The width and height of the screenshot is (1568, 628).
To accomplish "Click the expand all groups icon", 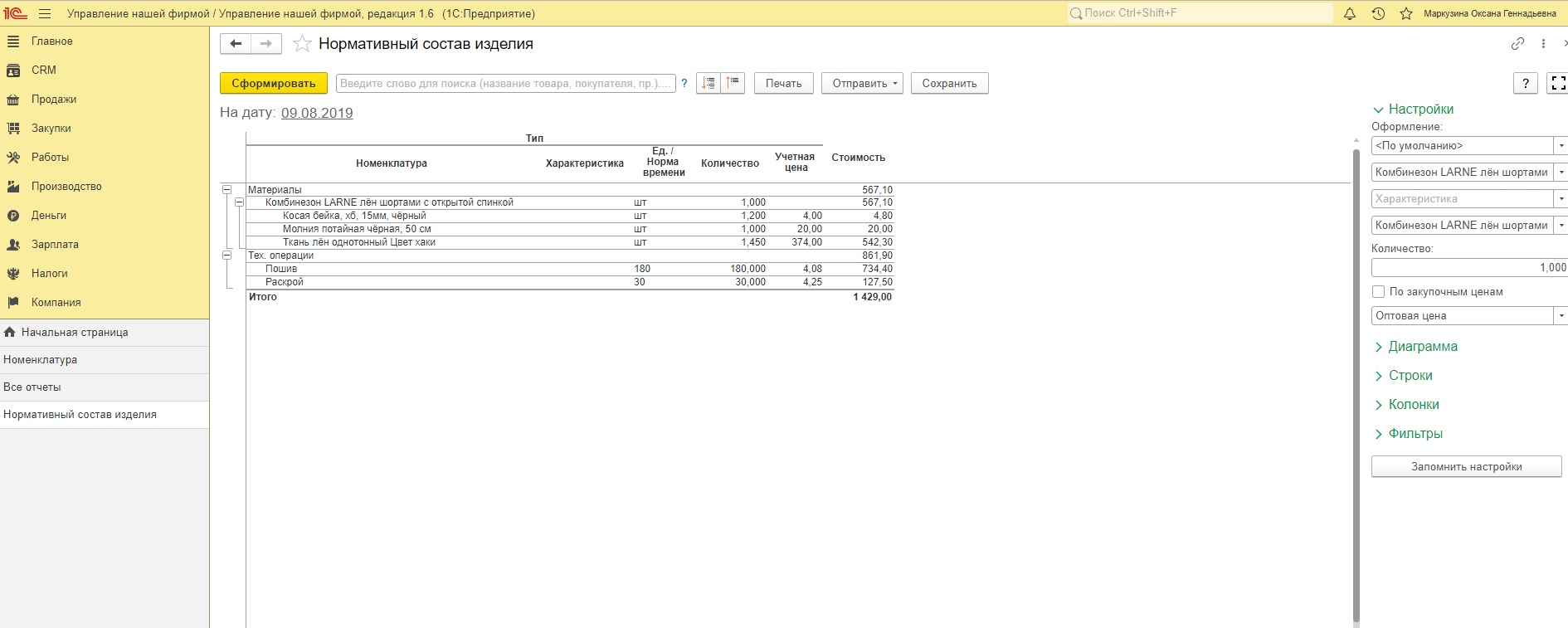I will [x=709, y=83].
